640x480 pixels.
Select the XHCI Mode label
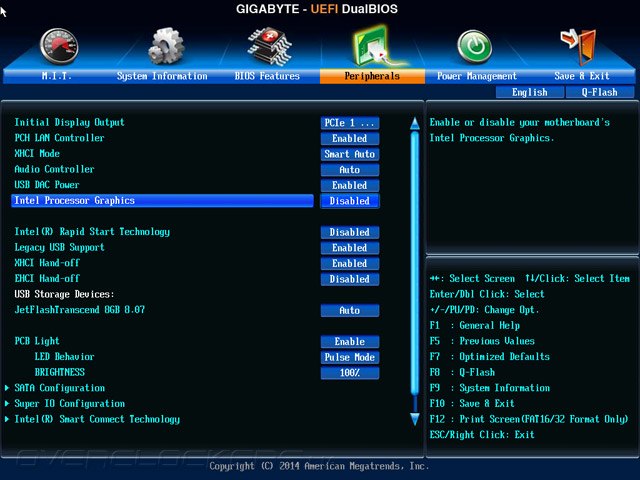click(37, 153)
